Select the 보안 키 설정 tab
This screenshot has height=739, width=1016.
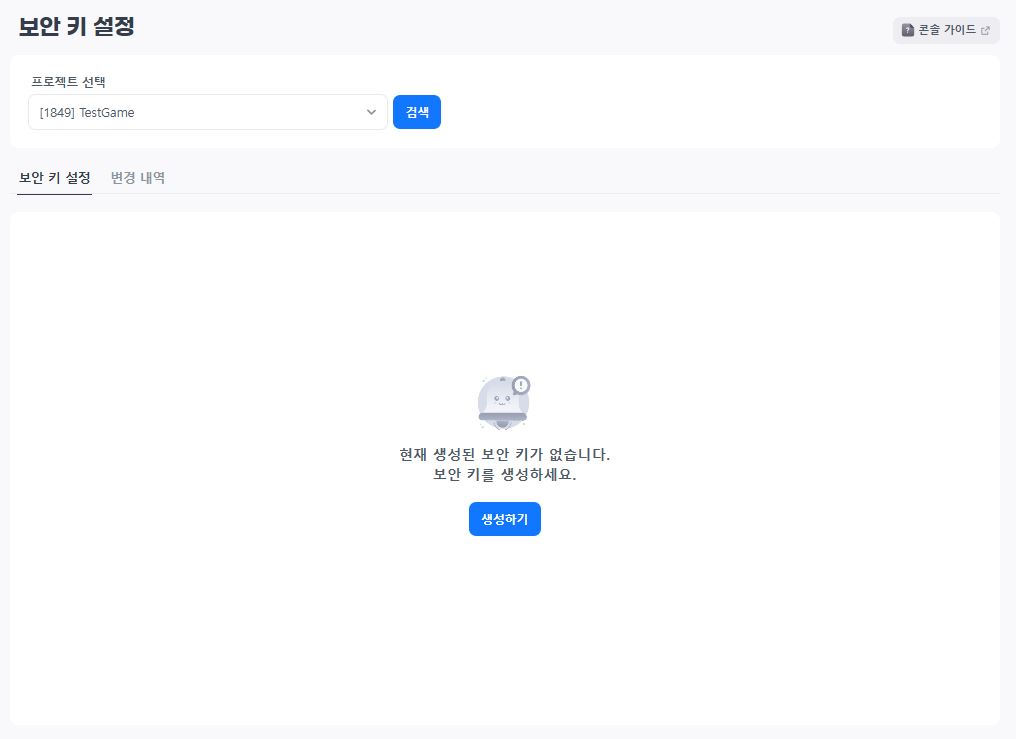point(55,178)
